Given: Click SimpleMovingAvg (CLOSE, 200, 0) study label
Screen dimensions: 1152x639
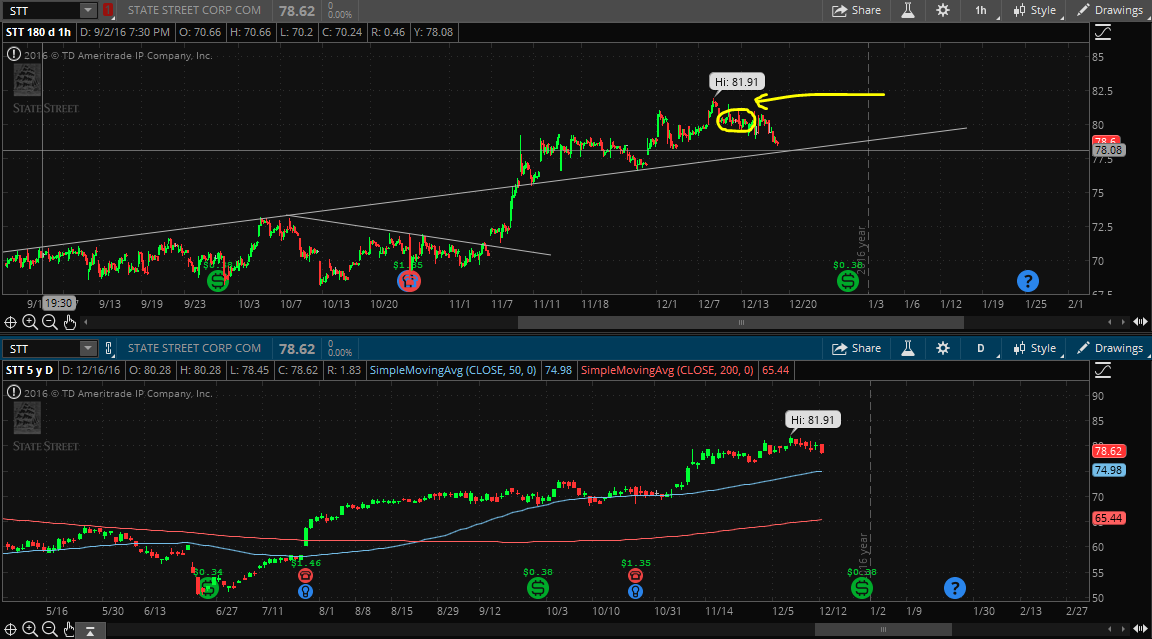Looking at the screenshot, I should (667, 370).
